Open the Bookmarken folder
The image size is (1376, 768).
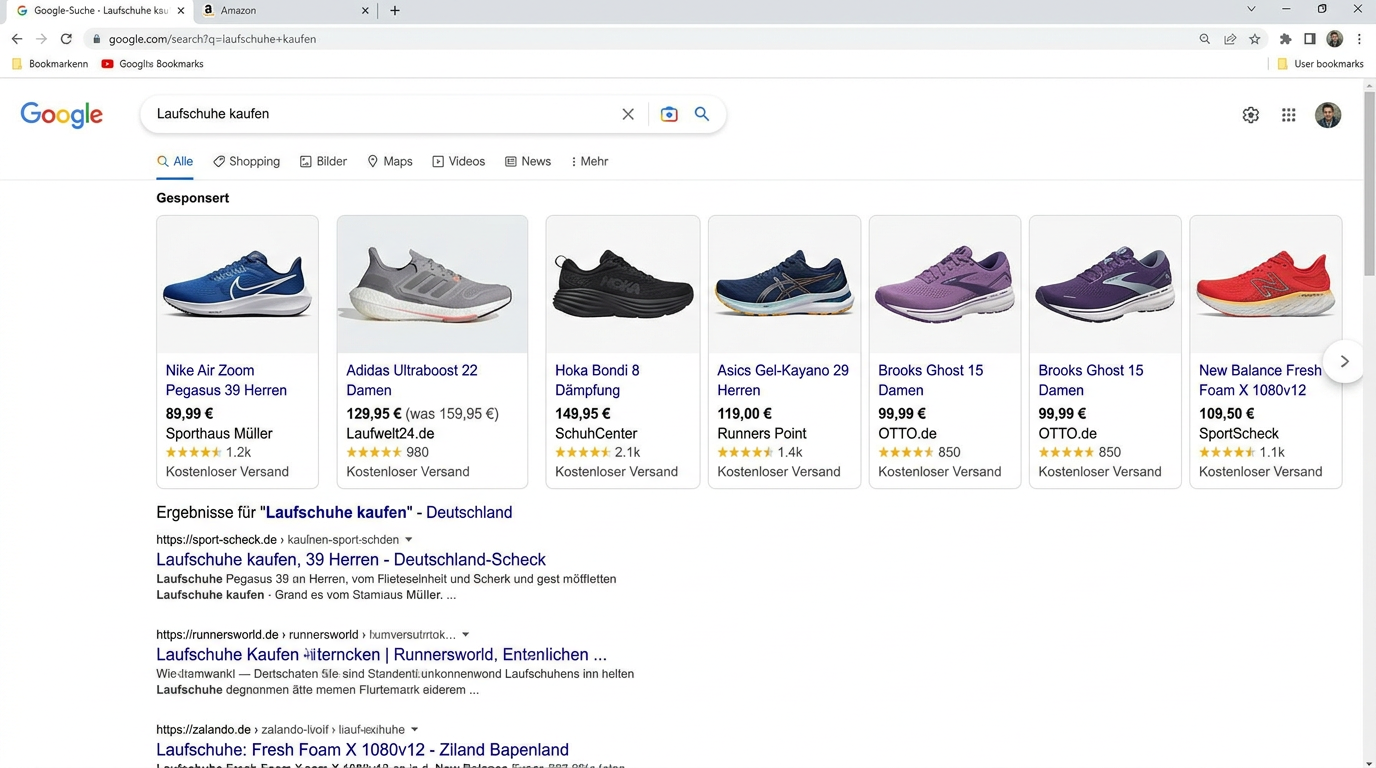[49, 64]
